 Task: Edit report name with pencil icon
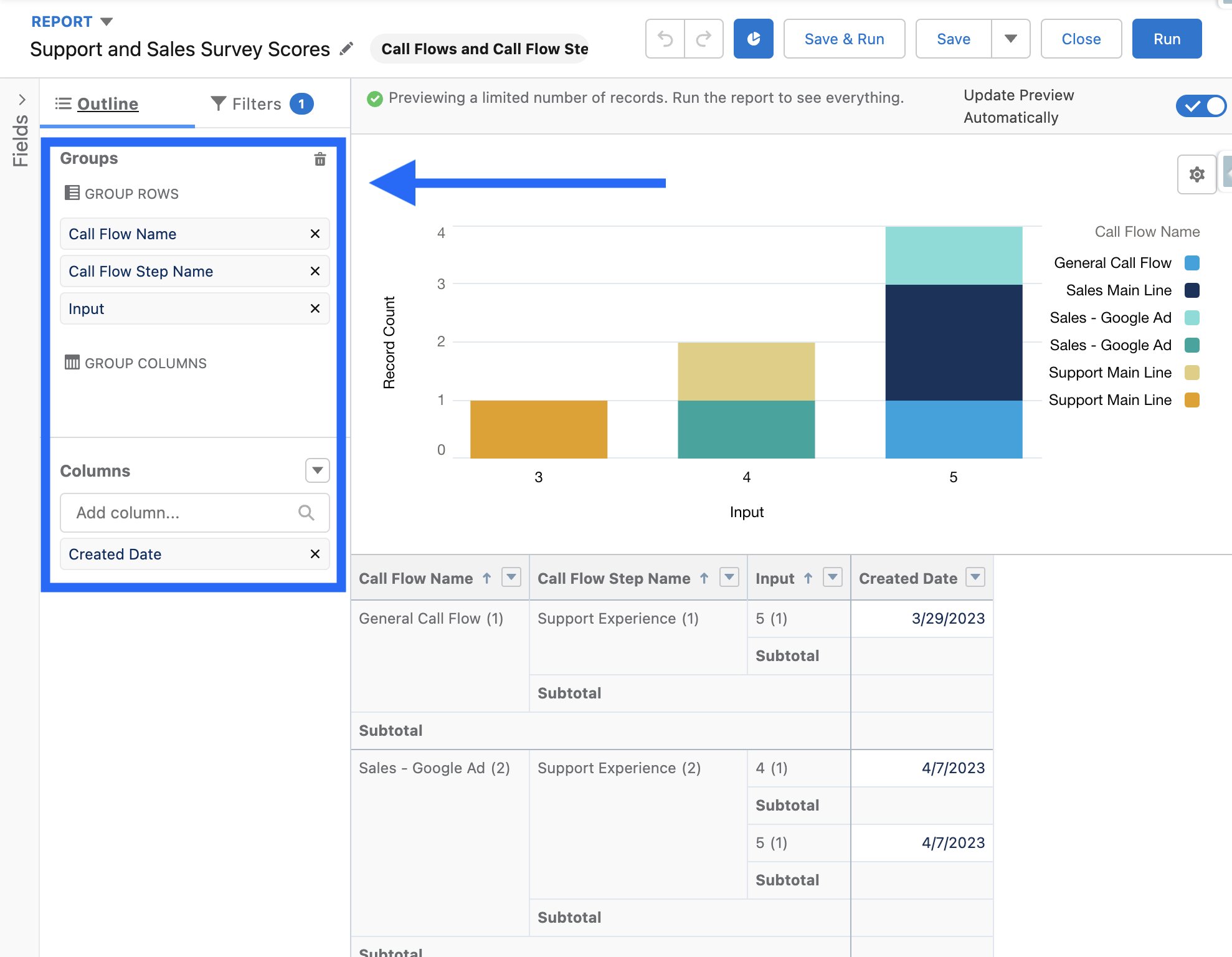pos(346,49)
